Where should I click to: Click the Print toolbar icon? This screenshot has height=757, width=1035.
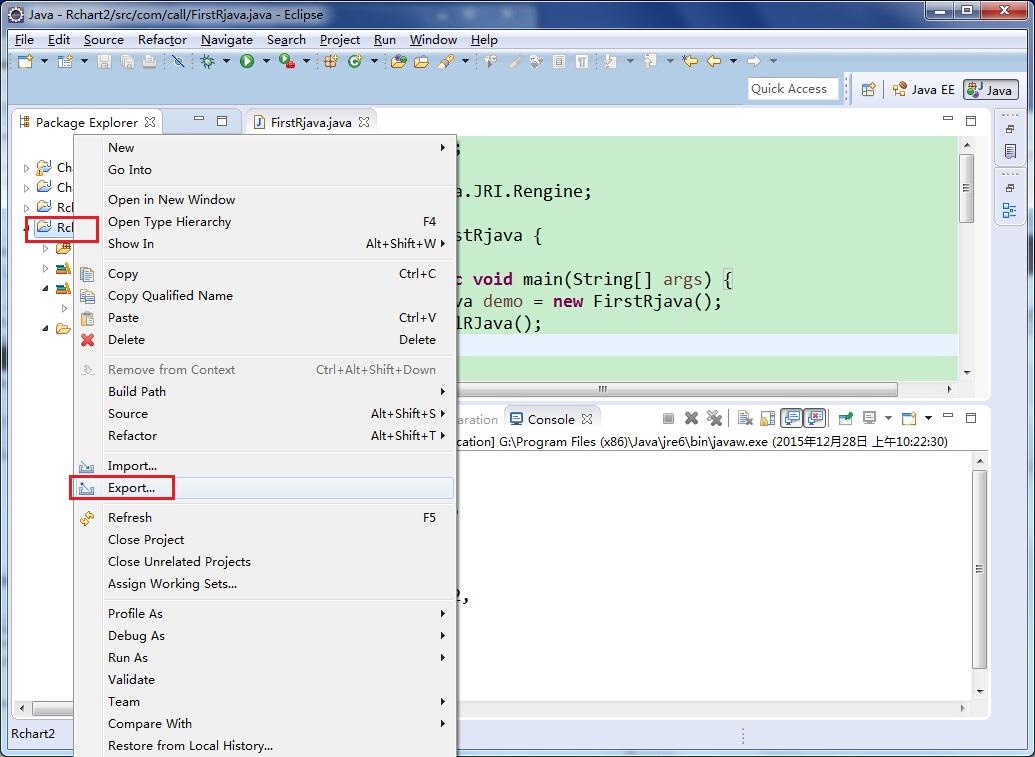149,61
